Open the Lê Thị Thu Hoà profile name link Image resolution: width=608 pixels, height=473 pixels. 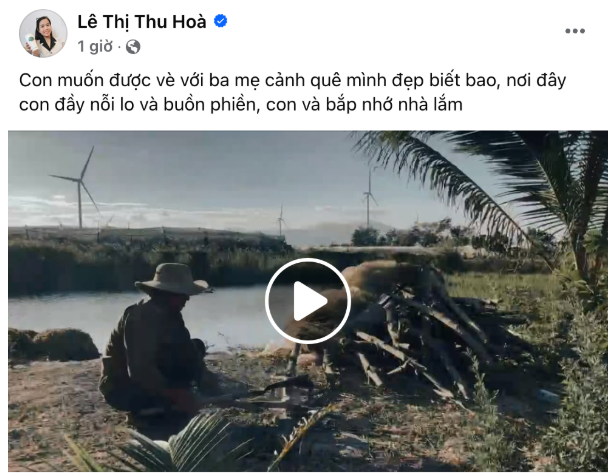tap(142, 21)
